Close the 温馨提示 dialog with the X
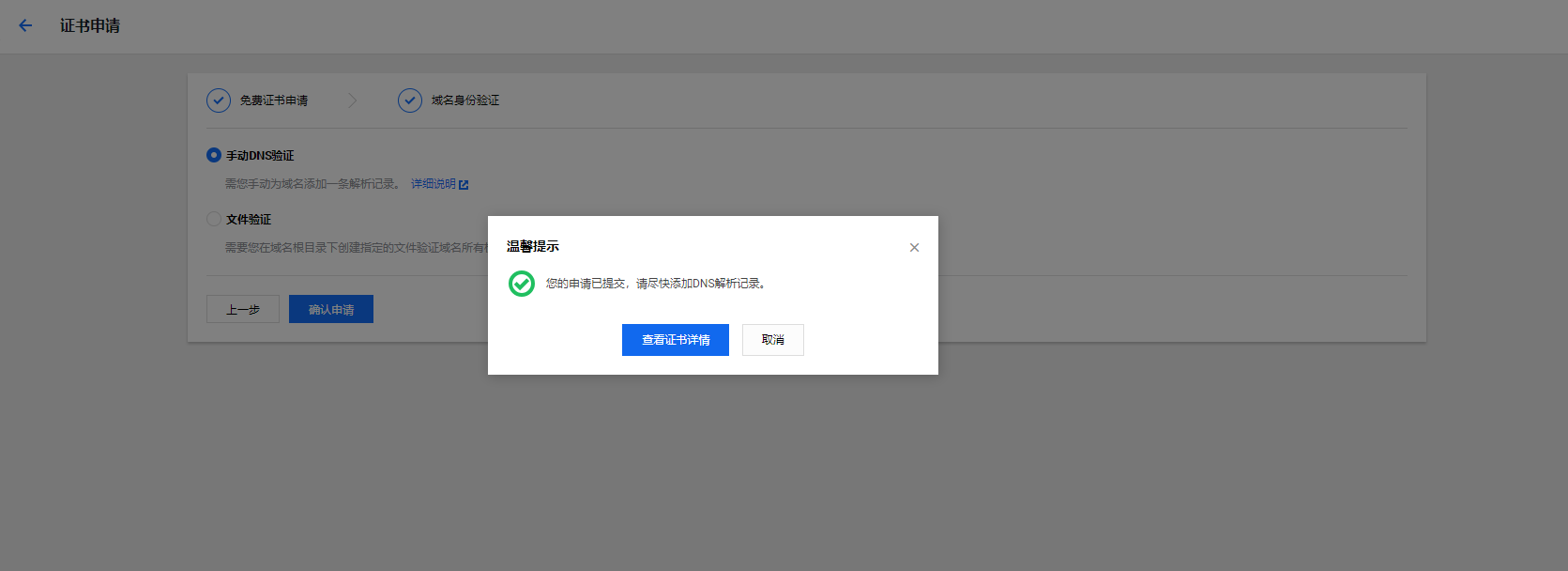This screenshot has height=571, width=1568. click(914, 248)
